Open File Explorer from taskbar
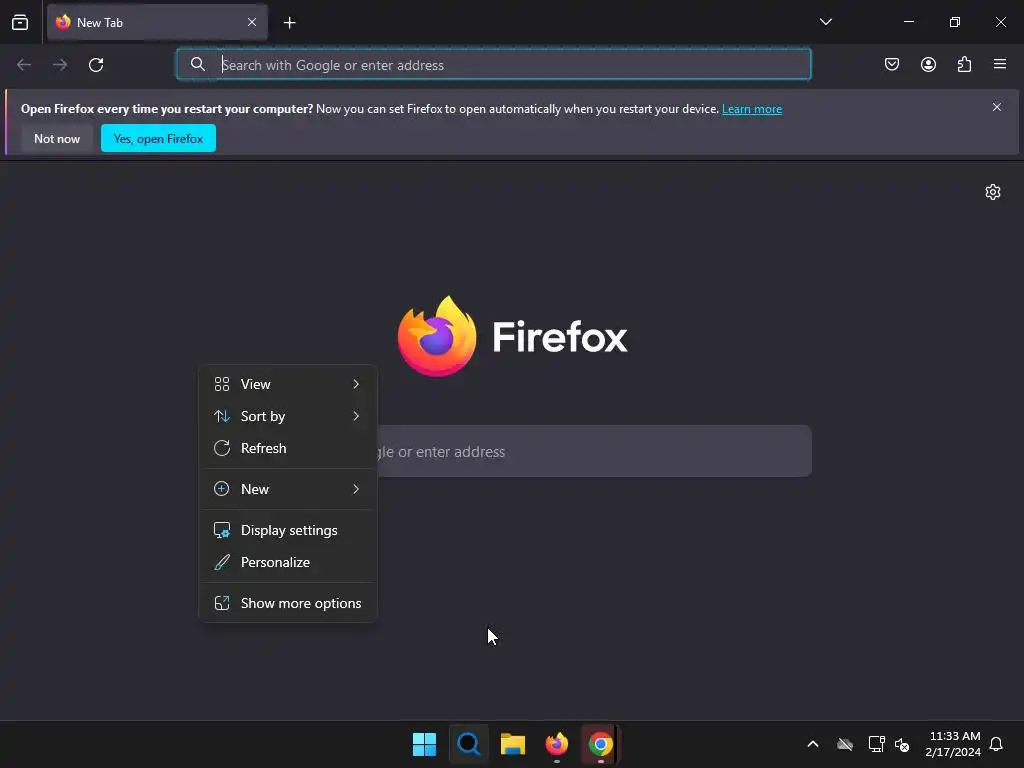 pyautogui.click(x=513, y=744)
